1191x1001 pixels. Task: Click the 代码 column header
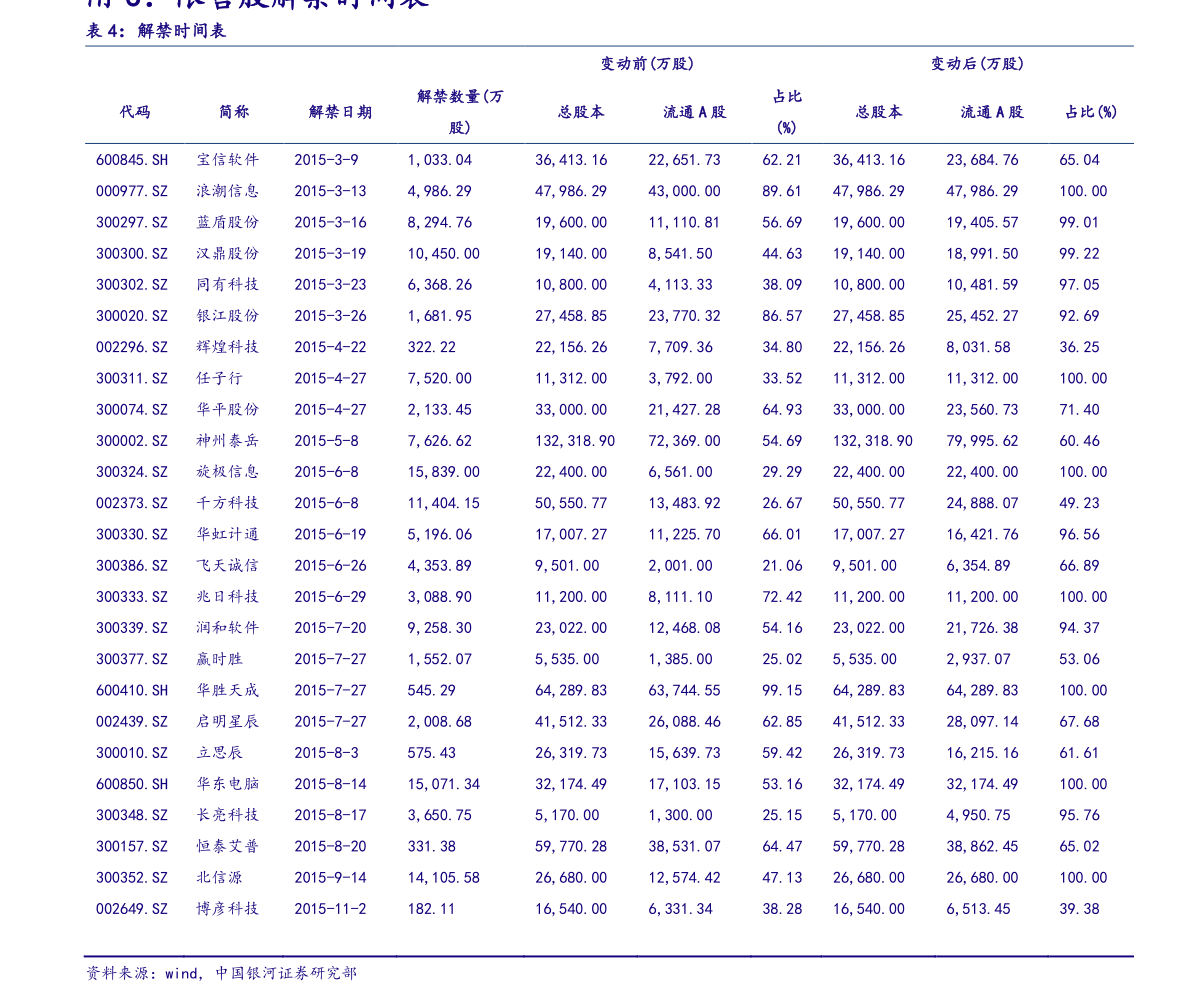coord(134,112)
